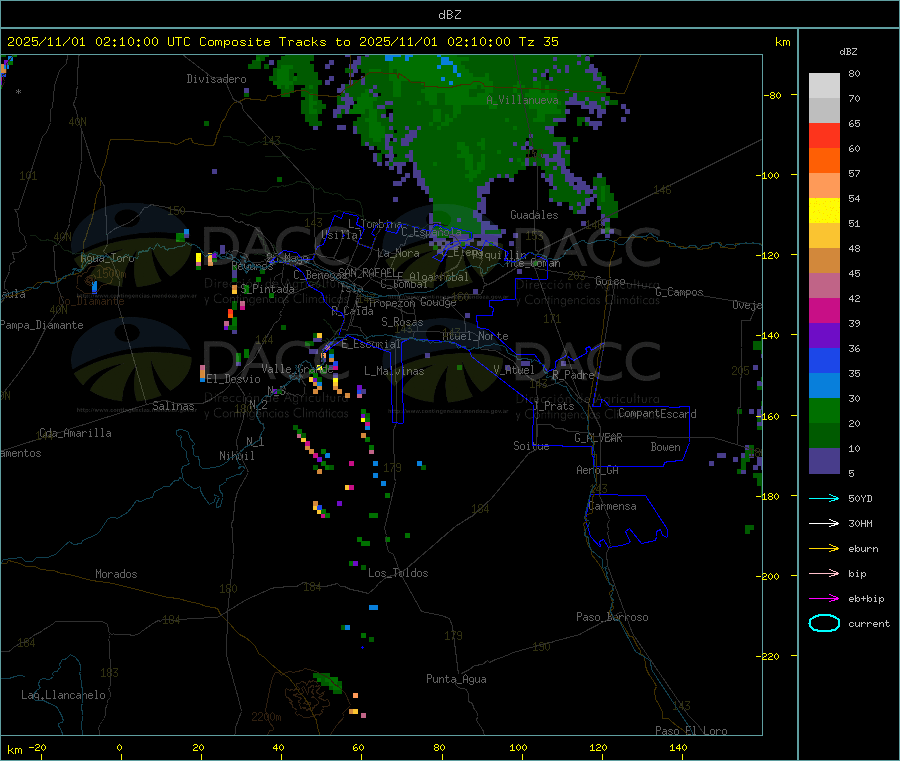
Task: Click the Morados map label
Action: [116, 574]
